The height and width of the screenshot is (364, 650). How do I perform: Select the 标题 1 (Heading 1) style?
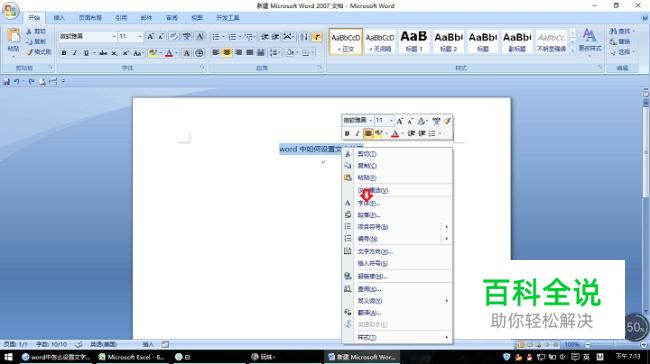click(x=414, y=41)
